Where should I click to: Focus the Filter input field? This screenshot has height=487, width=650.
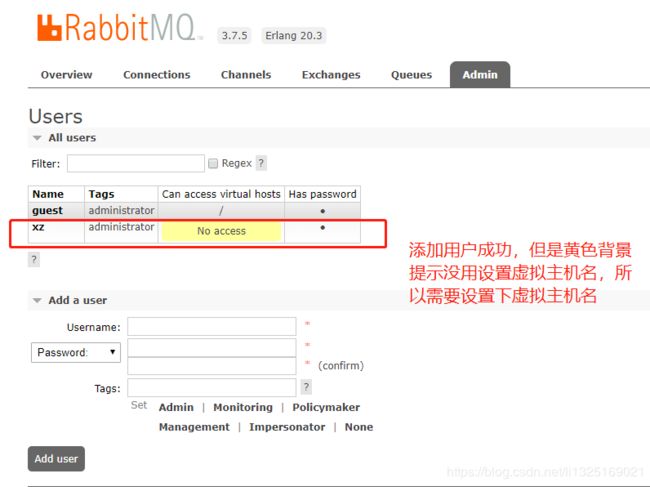click(x=136, y=163)
